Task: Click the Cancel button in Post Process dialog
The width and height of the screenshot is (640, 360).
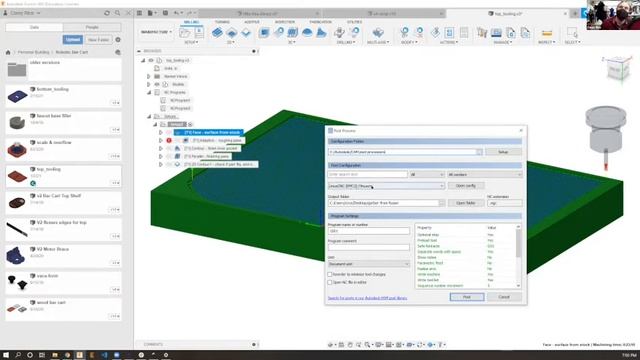Action: (x=504, y=297)
